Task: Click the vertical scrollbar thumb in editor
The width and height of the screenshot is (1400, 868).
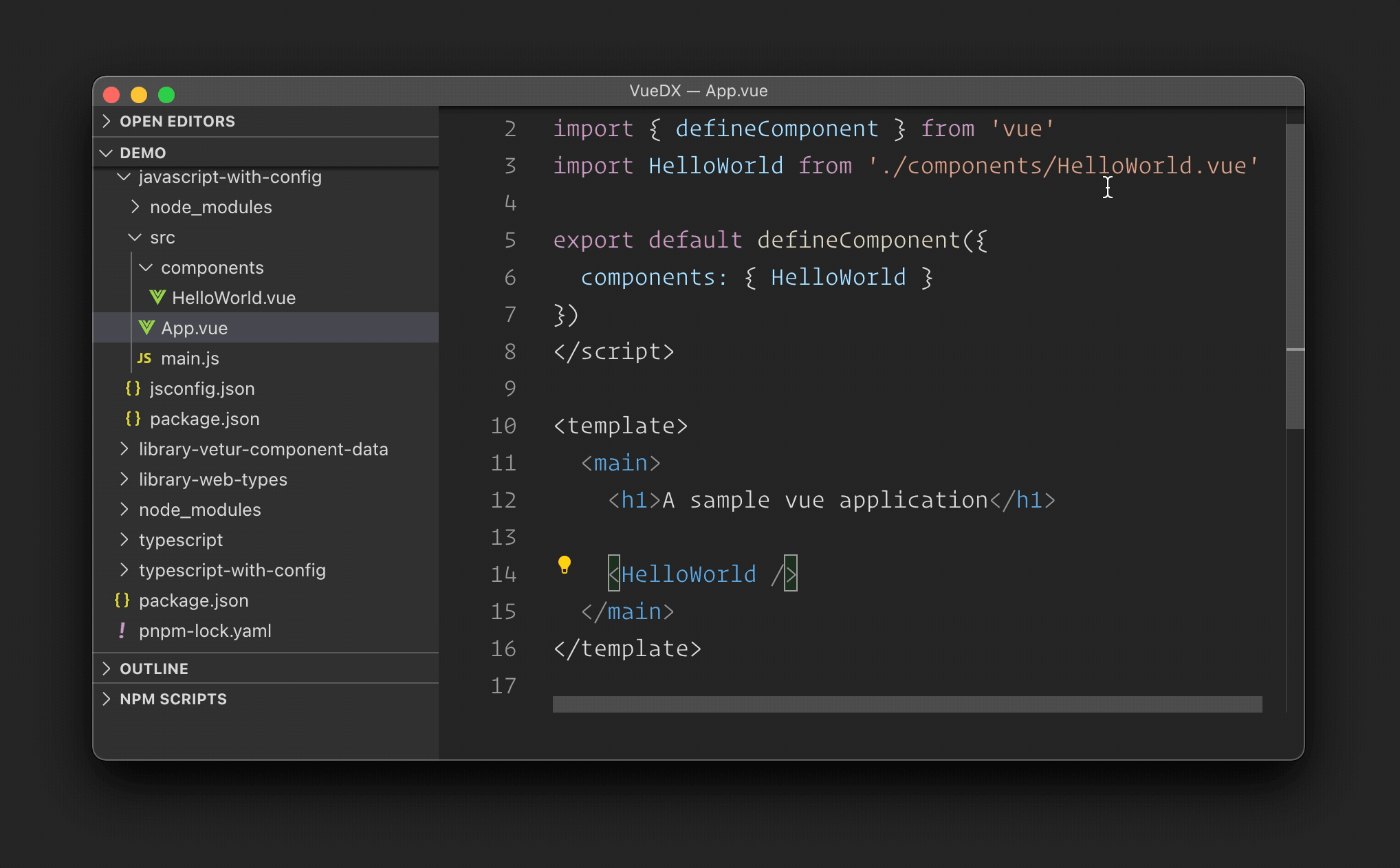Action: 1295,275
